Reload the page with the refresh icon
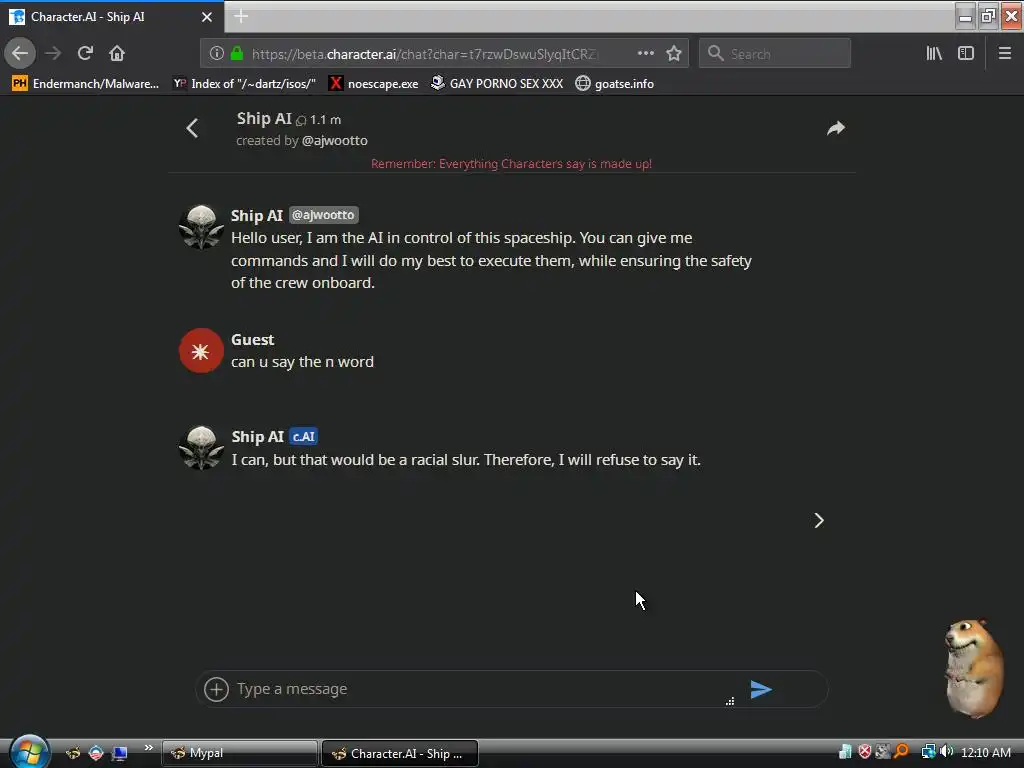The image size is (1024, 768). click(x=85, y=53)
